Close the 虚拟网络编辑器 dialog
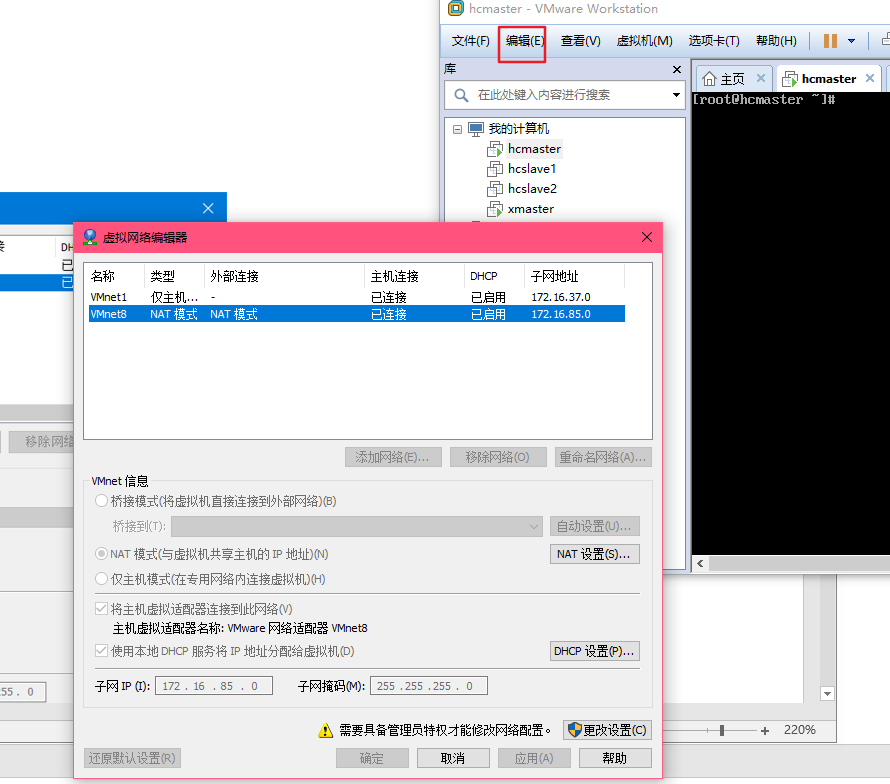This screenshot has width=890, height=784. point(646,237)
